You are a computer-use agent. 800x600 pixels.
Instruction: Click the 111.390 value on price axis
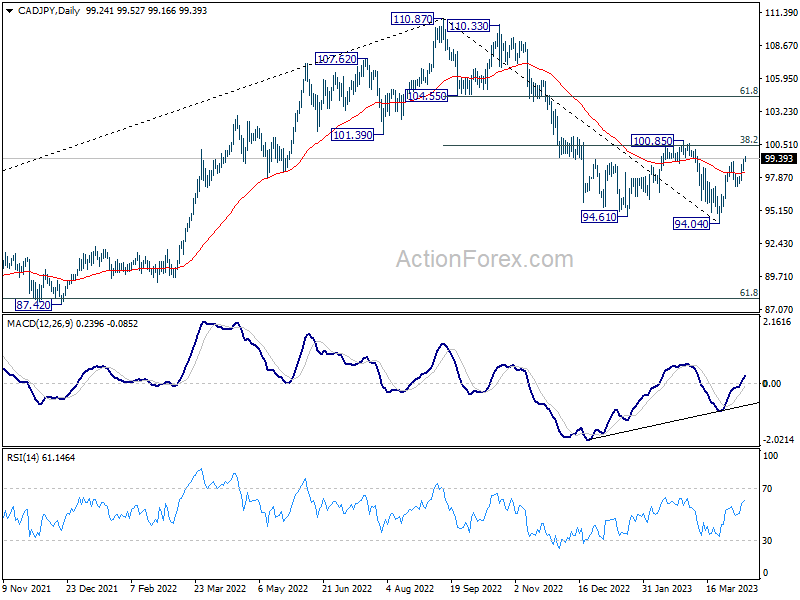click(x=778, y=13)
